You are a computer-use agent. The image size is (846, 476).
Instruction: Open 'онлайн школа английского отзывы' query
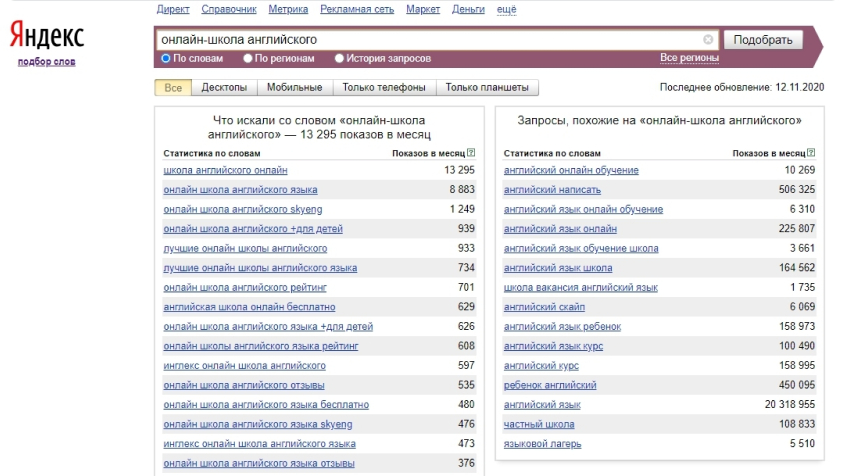(x=243, y=385)
